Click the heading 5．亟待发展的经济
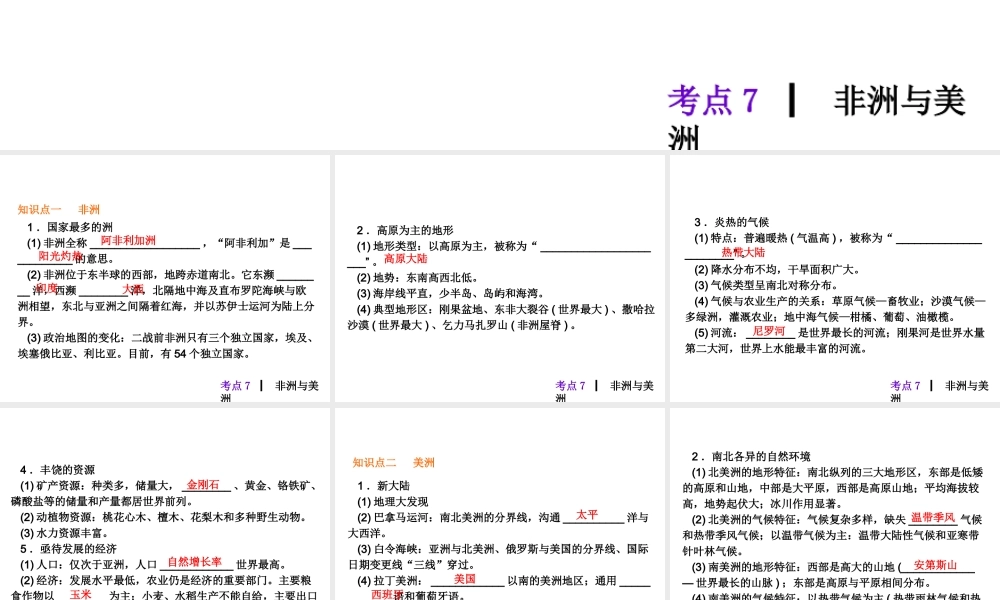This screenshot has width=1000, height=600. point(68,548)
